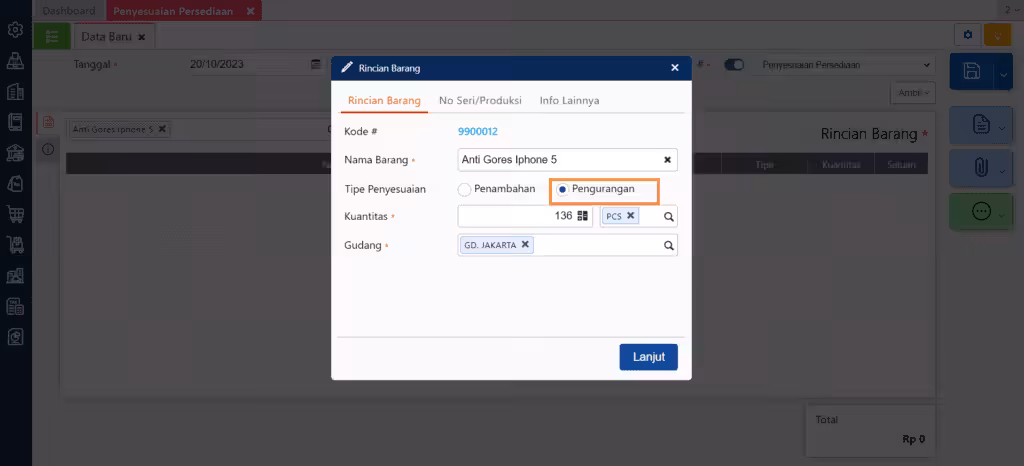Click the paperclip attachment button
1024x466 pixels.
click(981, 168)
